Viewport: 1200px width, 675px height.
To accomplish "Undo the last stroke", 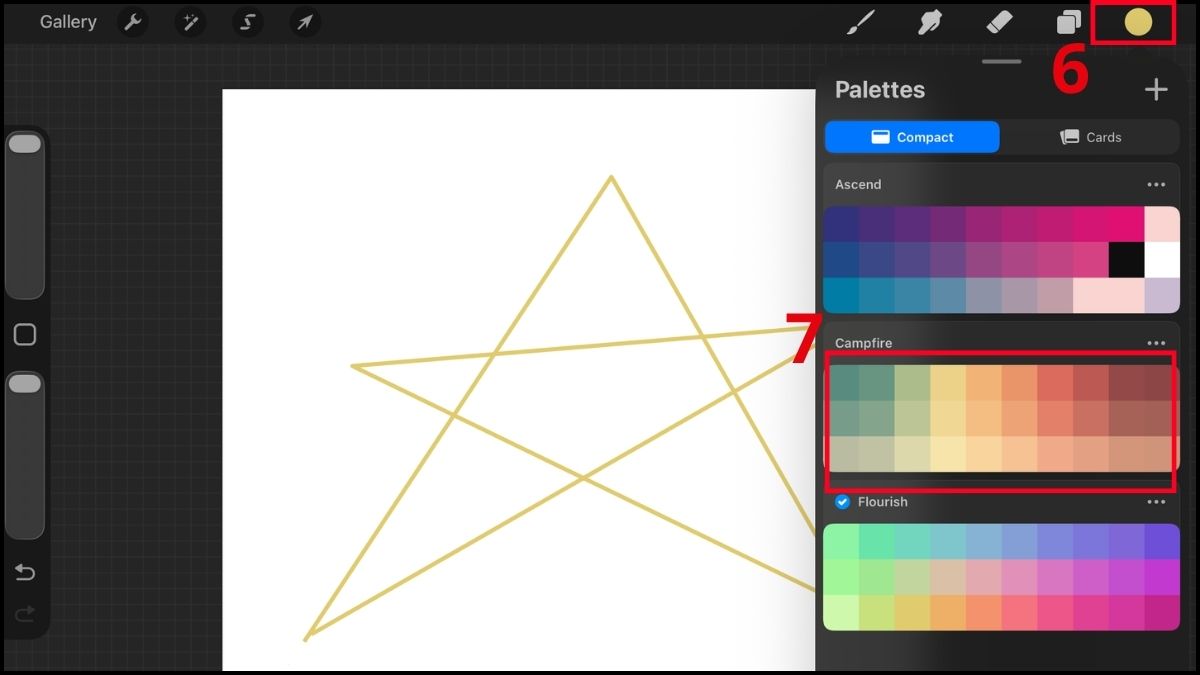I will coord(25,572).
